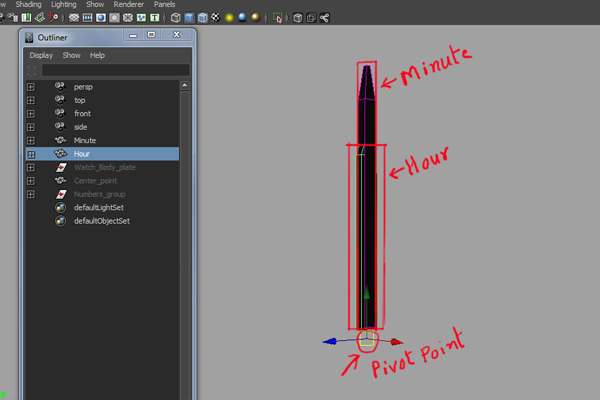Screen dimensions: 600x400
Task: Select the top camera row
Action: click(x=102, y=100)
